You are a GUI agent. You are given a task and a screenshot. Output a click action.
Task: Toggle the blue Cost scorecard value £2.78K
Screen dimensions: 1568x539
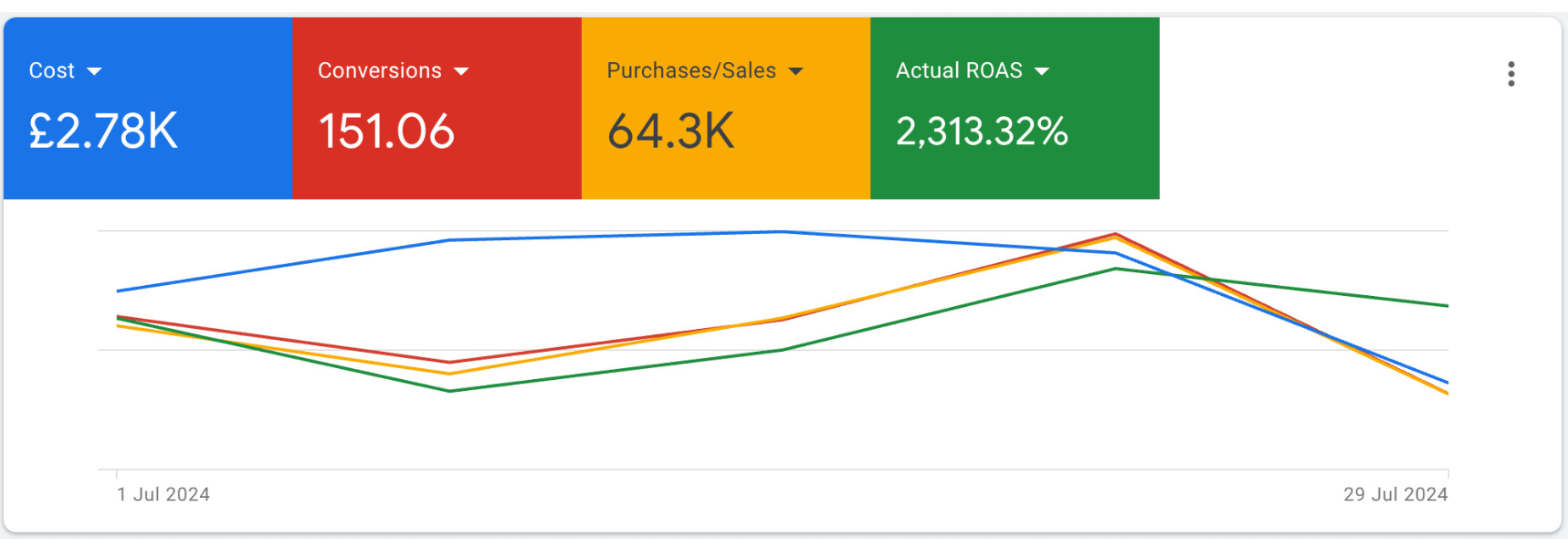click(x=103, y=132)
